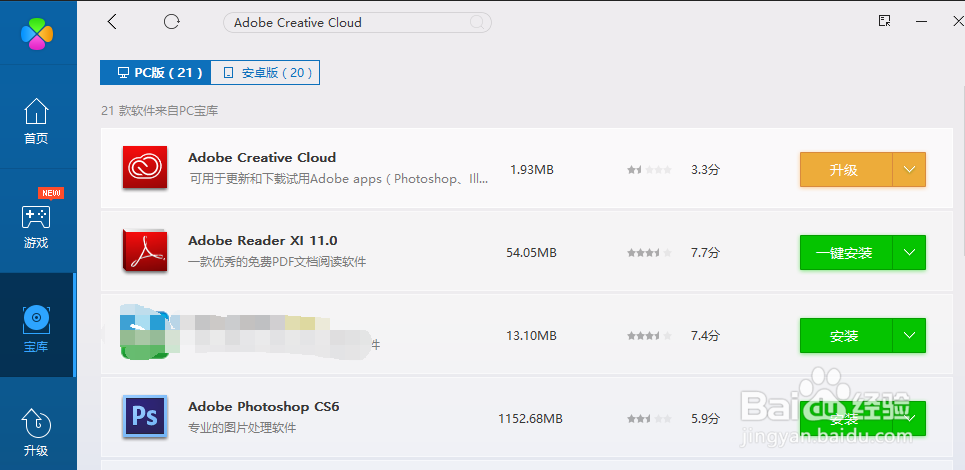Open the Adobe Creative Cloud title link

point(262,157)
